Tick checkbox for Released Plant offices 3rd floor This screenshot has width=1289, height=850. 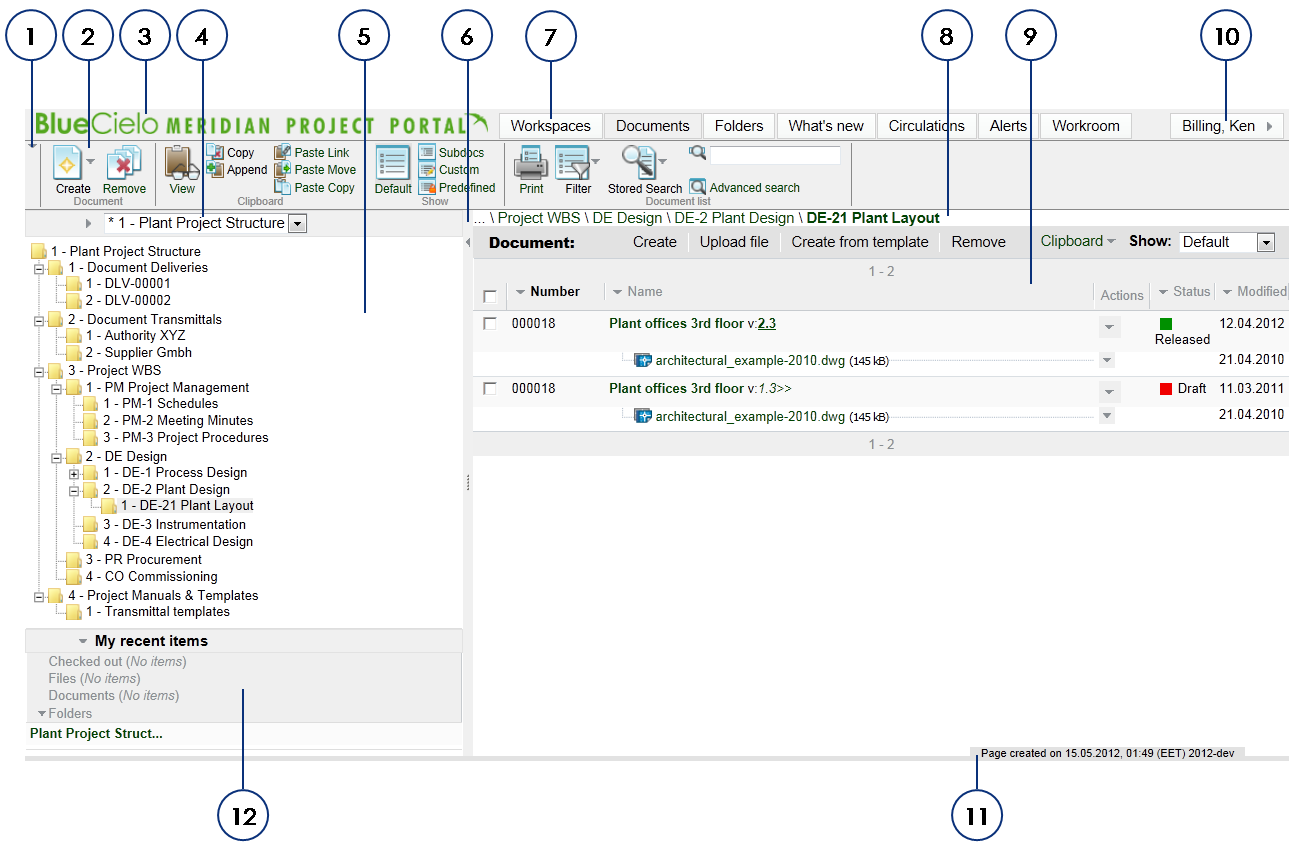coord(490,323)
